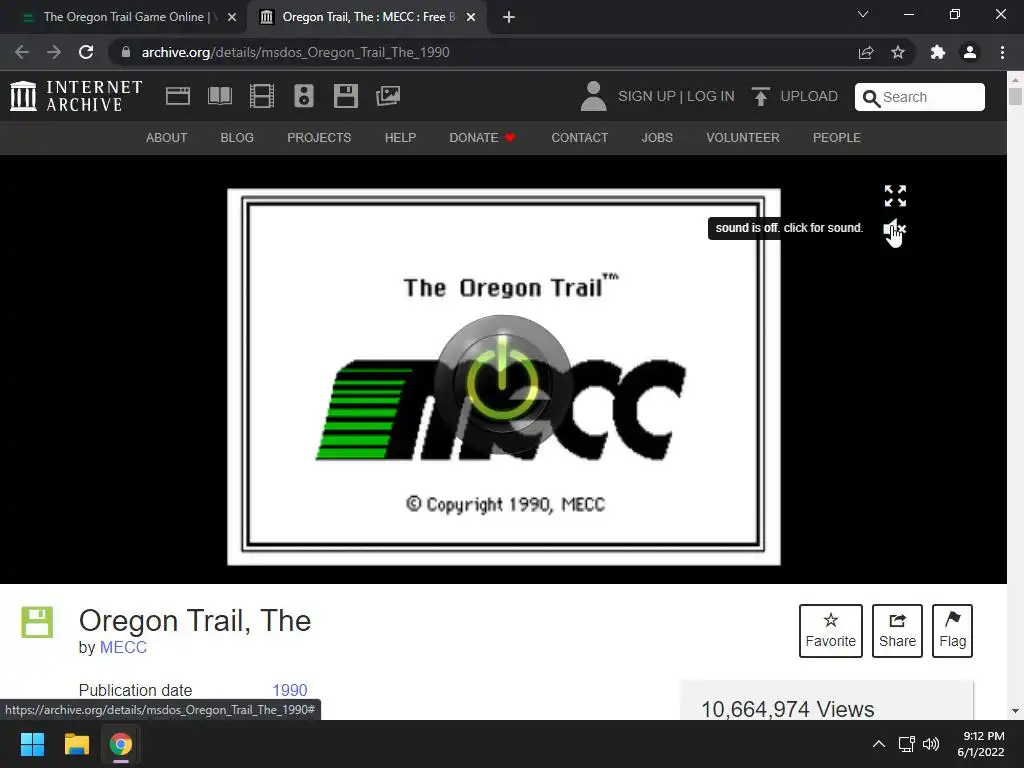The height and width of the screenshot is (768, 1024).
Task: Click the LOG IN link
Action: (711, 96)
